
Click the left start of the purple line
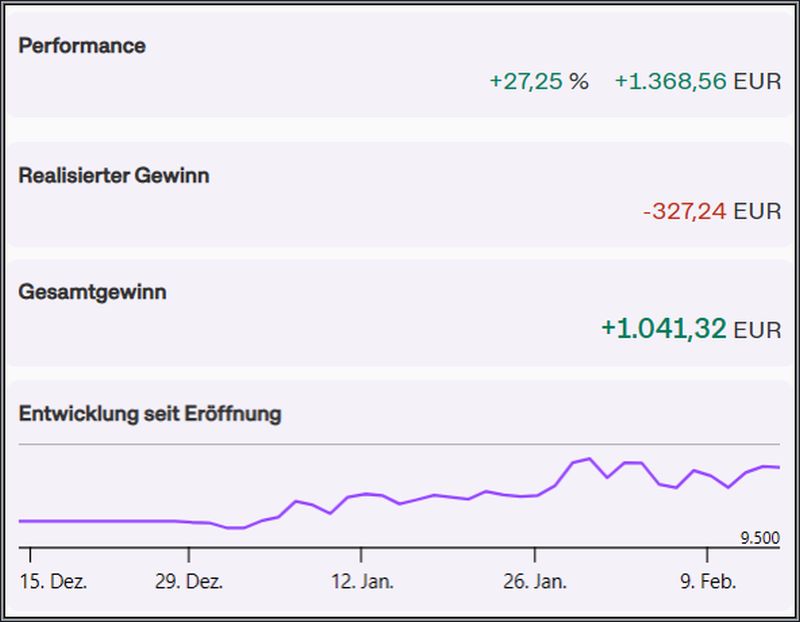click(x=21, y=521)
